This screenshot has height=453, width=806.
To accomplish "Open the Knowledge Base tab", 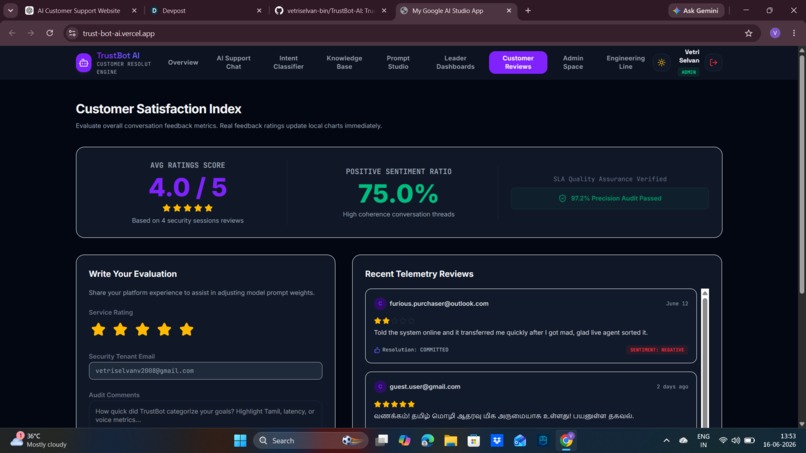I will click(344, 62).
